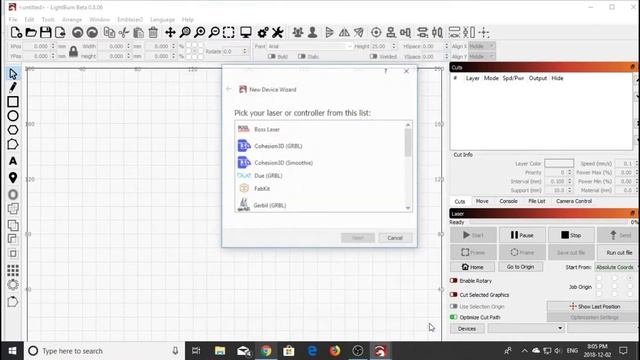
Task: Select the Position marker pin tool
Action: 13,178
